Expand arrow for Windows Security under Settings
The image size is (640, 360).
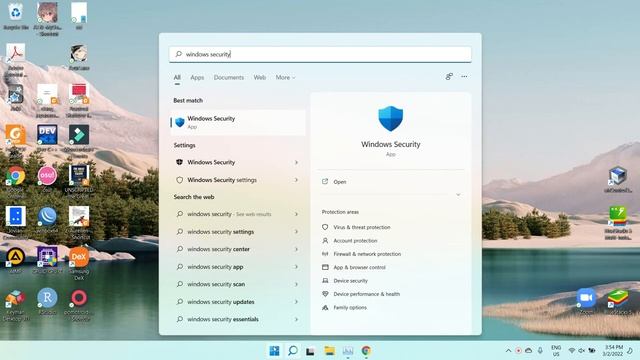[296, 162]
